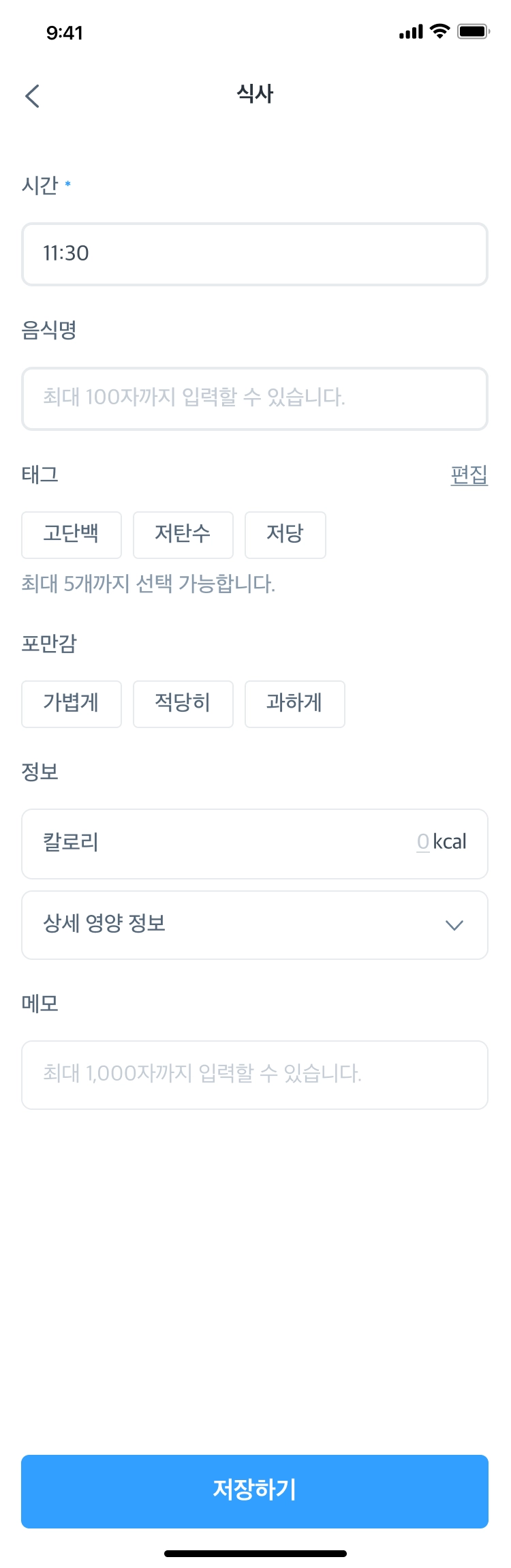This screenshot has width=511, height=1568.
Task: Focus the 음식명 food name input
Action: coord(254,398)
